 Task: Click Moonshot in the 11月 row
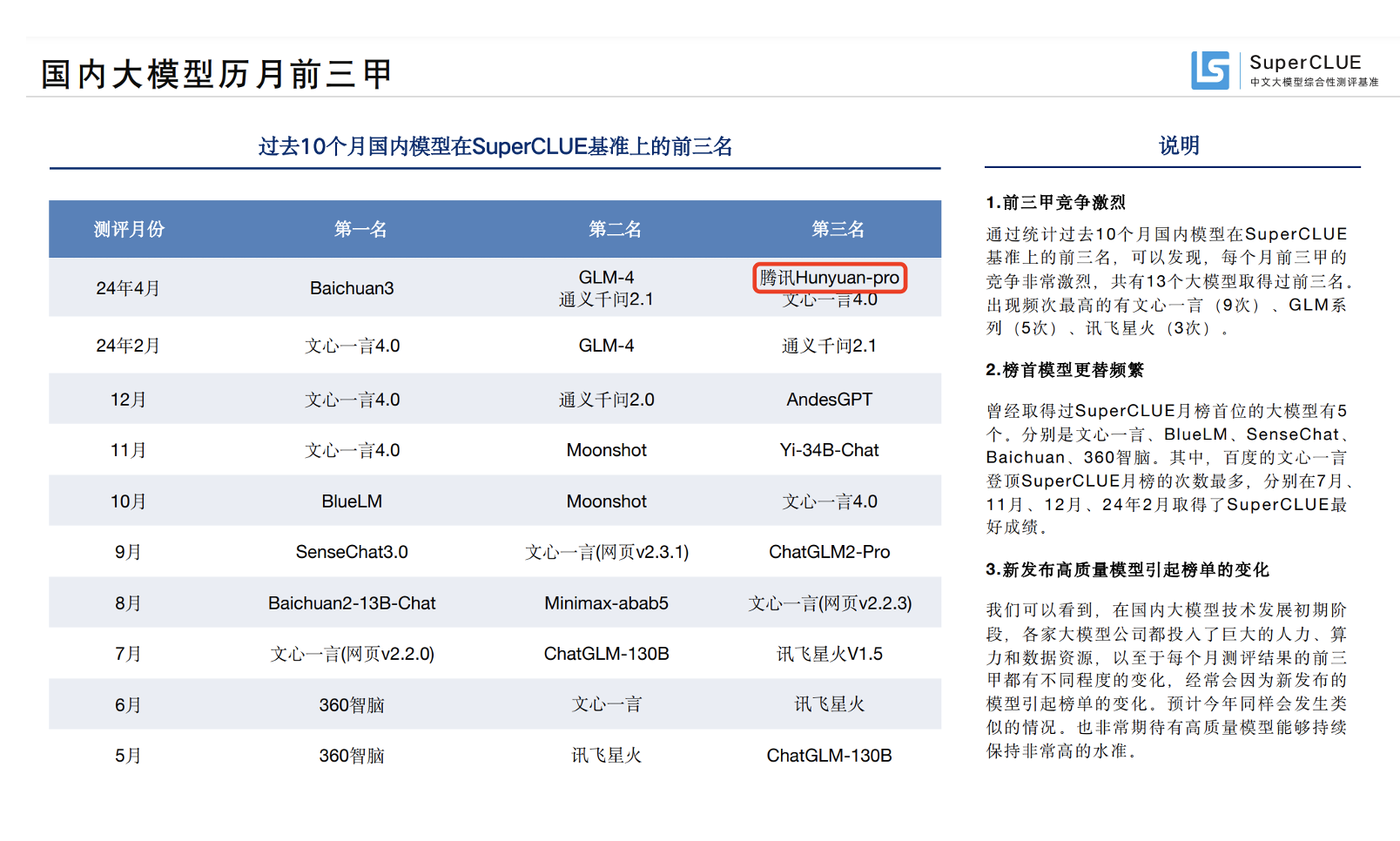(606, 450)
